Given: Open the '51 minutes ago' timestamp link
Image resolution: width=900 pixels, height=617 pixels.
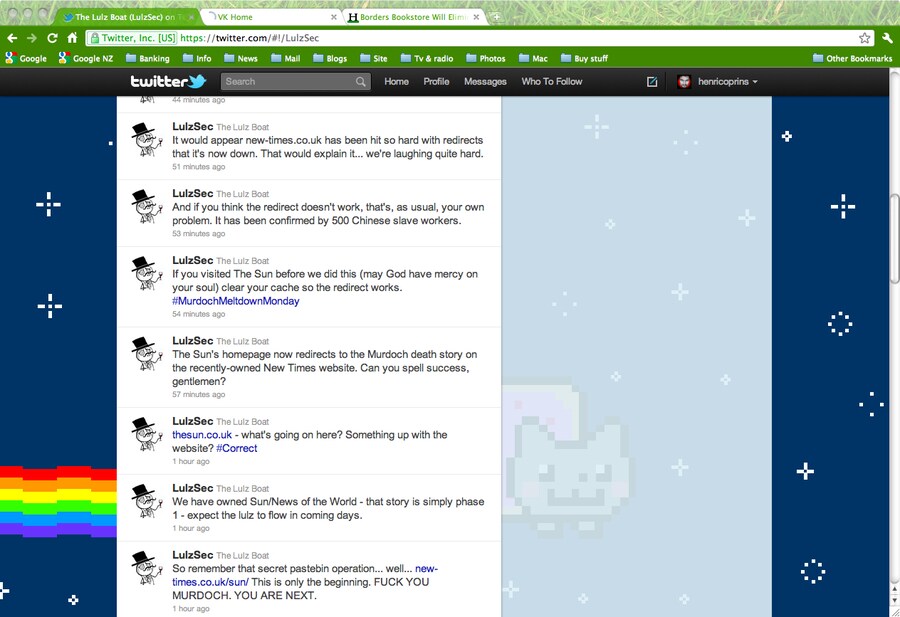Looking at the screenshot, I should pos(199,166).
